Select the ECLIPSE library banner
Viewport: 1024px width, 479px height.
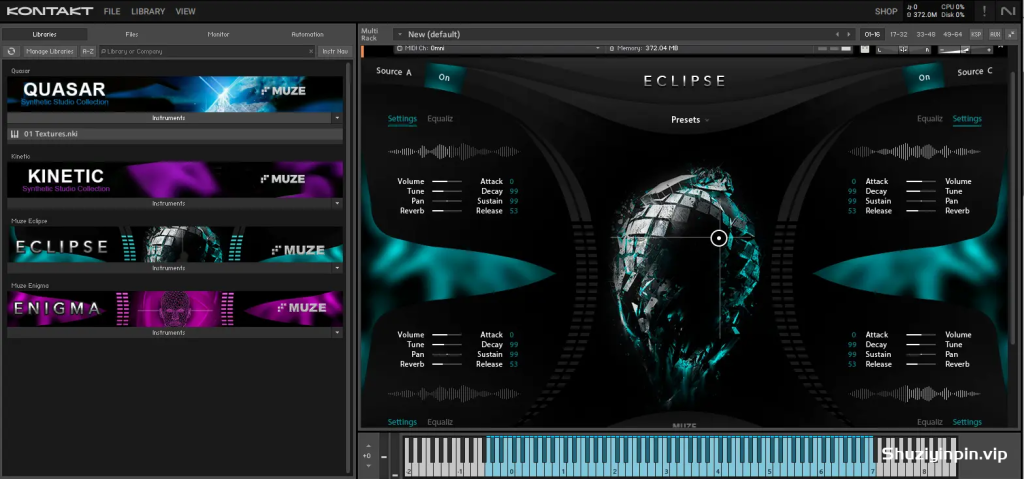click(x=175, y=244)
